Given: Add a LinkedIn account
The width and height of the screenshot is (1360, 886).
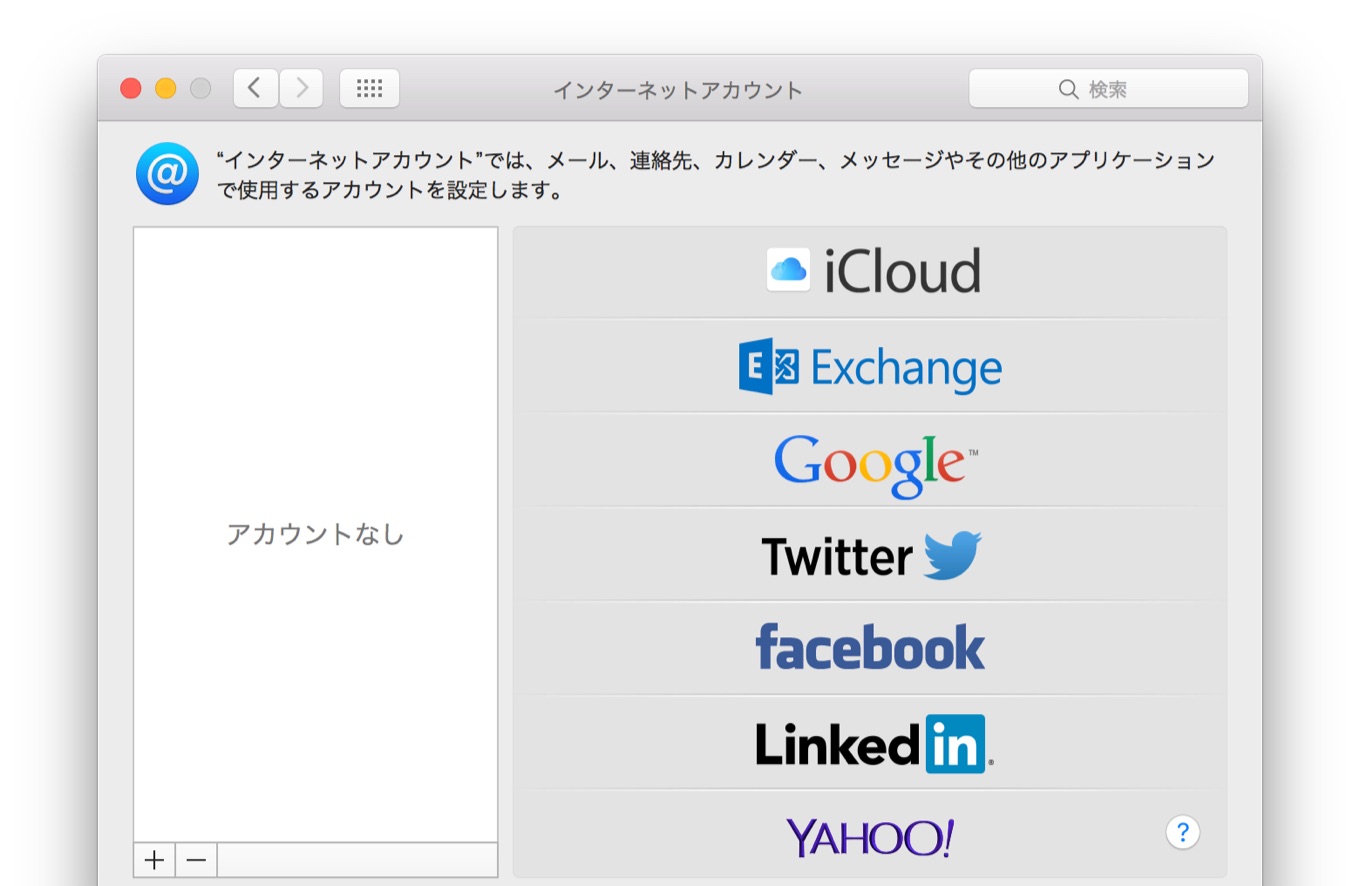Looking at the screenshot, I should [870, 743].
